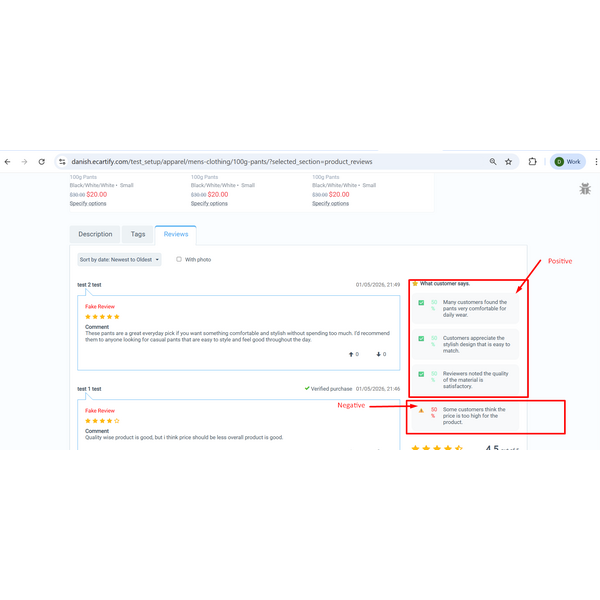Screen dimensions: 600x600
Task: Click the bug icon at right edge
Action: pyautogui.click(x=585, y=188)
